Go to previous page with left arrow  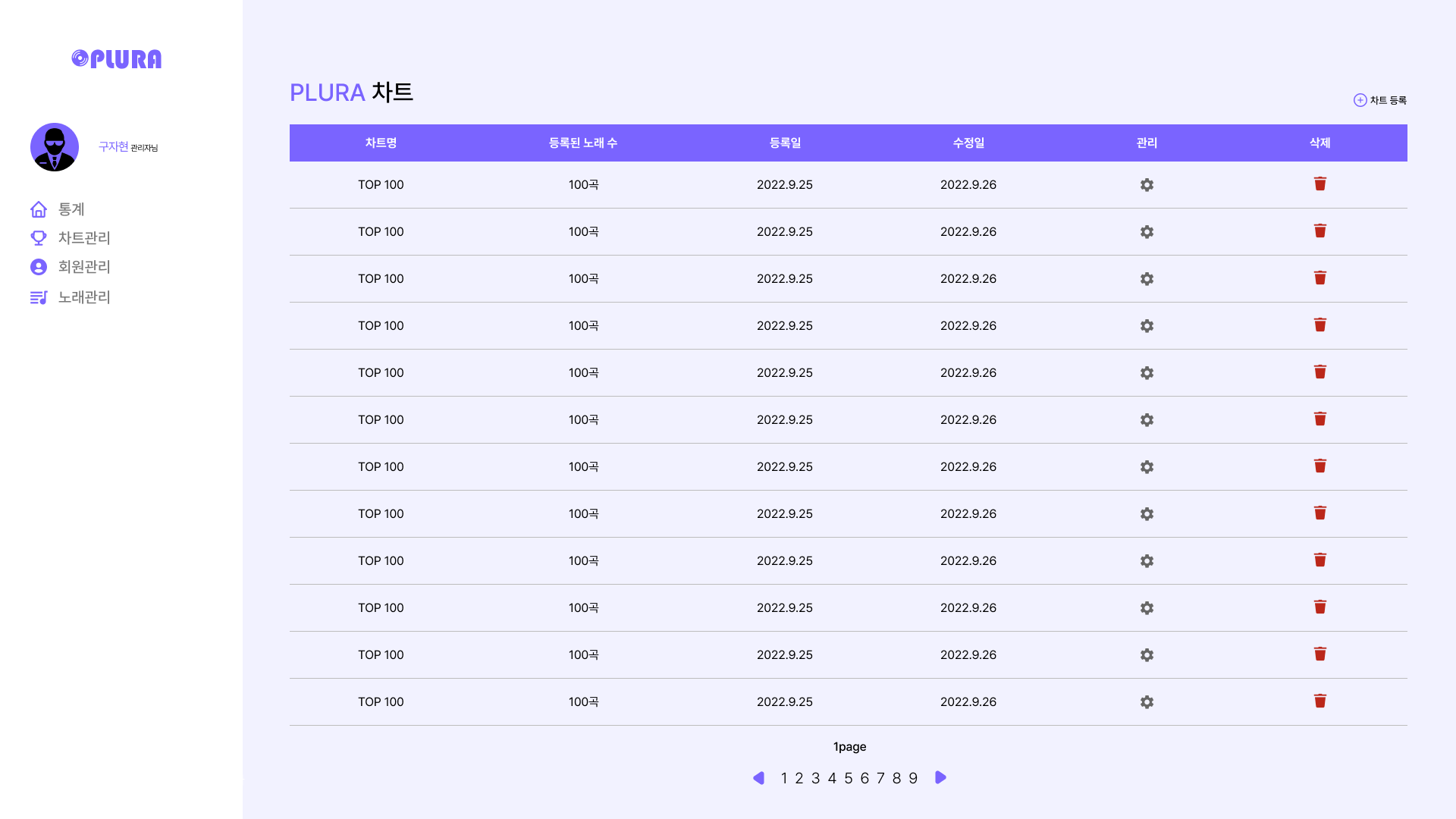pyautogui.click(x=758, y=778)
